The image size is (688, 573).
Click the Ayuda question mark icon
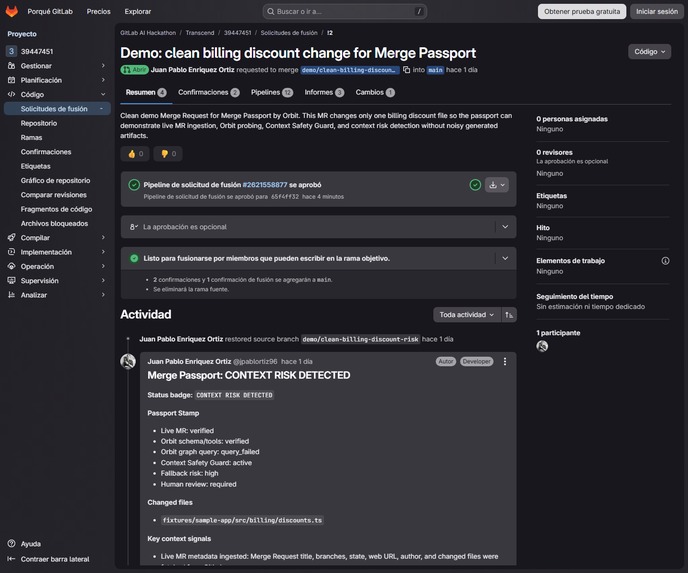coord(11,544)
